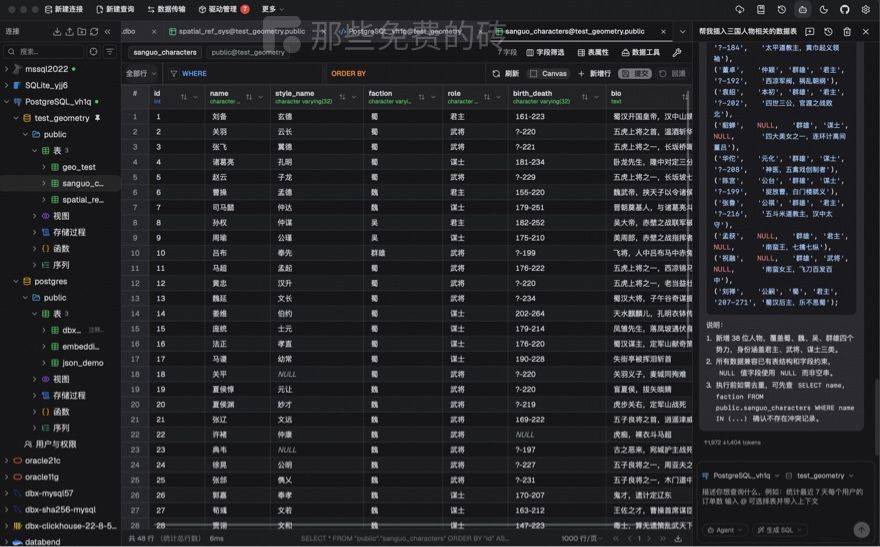Open 字段筛选 field filter
This screenshot has width=880, height=547.
click(545, 52)
